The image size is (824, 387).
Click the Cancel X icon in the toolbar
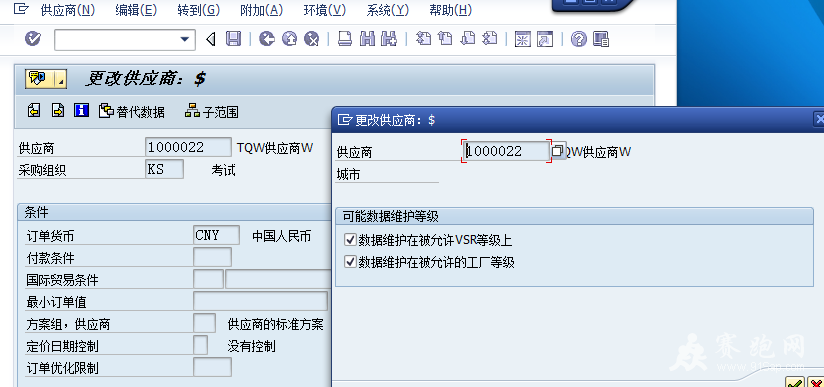[x=312, y=39]
